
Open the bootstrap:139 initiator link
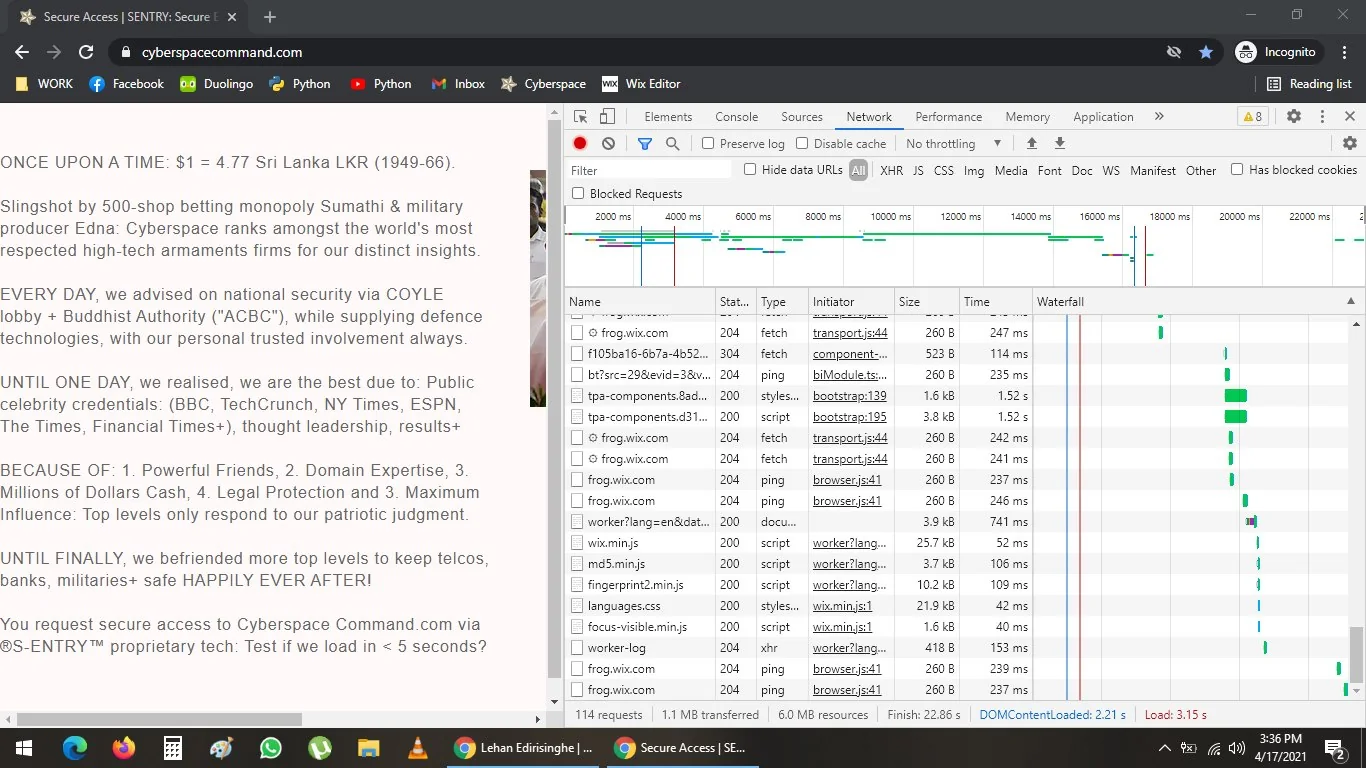click(849, 396)
